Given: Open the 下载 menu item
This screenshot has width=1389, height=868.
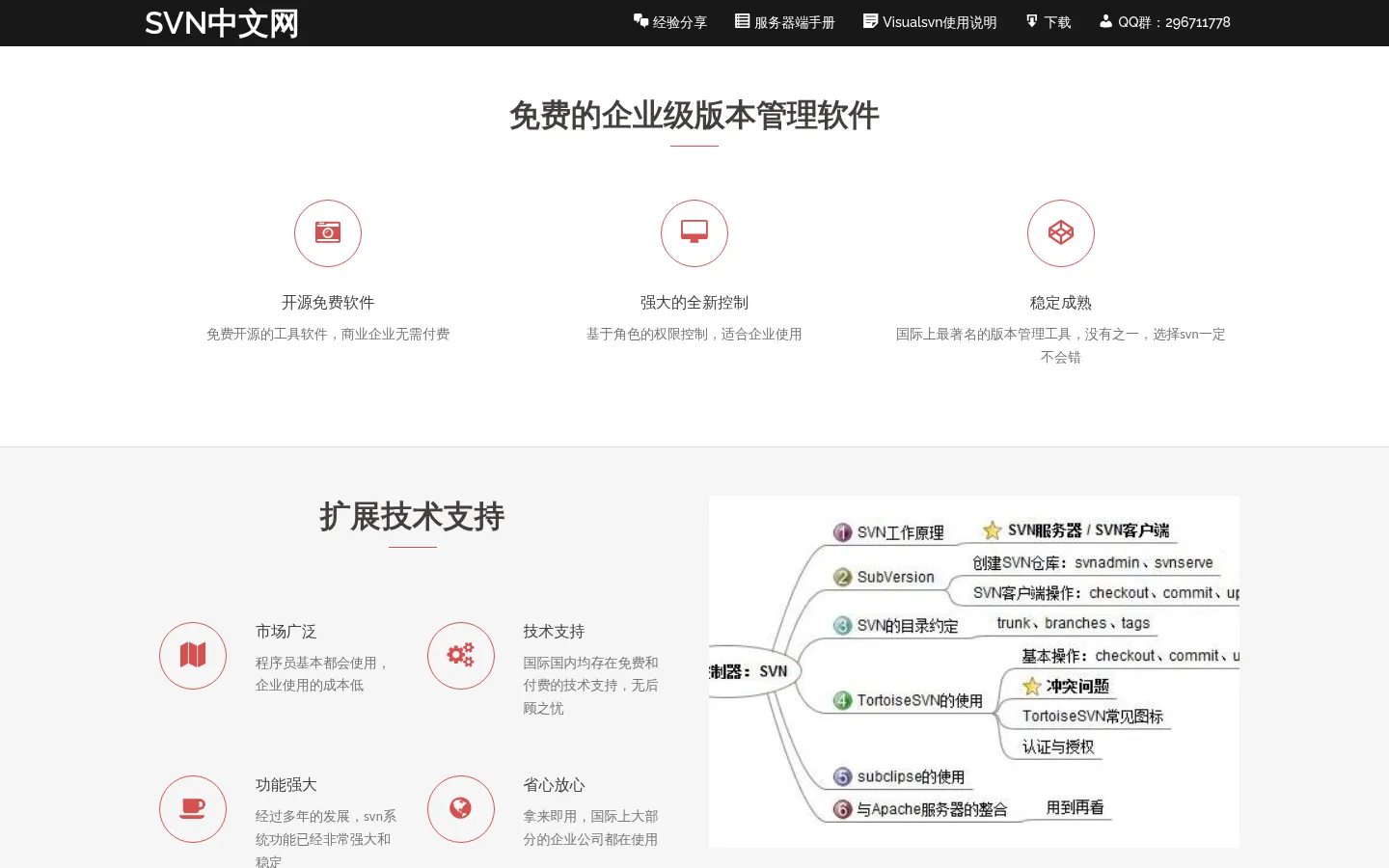Looking at the screenshot, I should coord(1049,22).
